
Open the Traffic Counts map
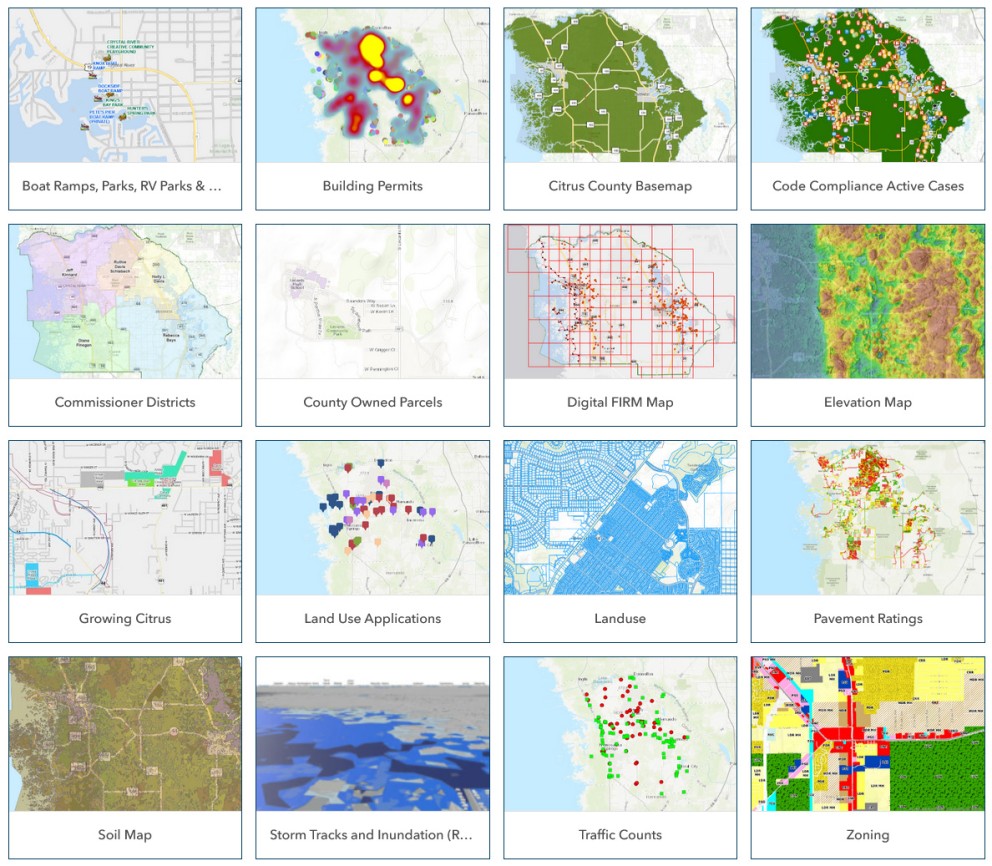620,737
